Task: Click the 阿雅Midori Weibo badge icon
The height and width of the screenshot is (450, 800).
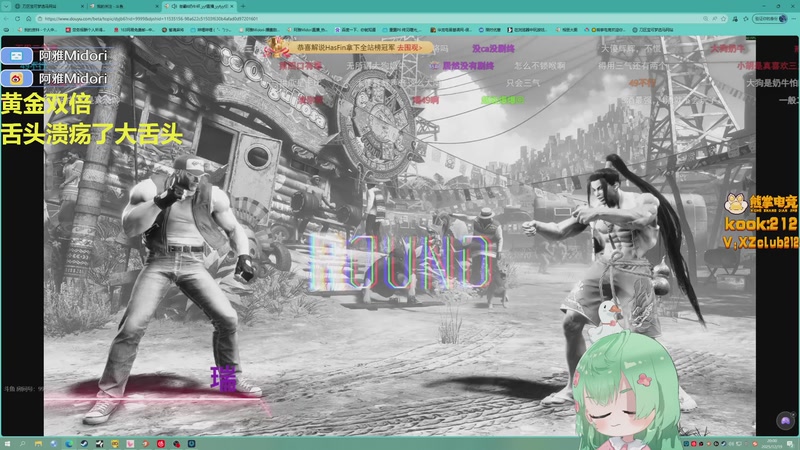Action: pos(16,78)
